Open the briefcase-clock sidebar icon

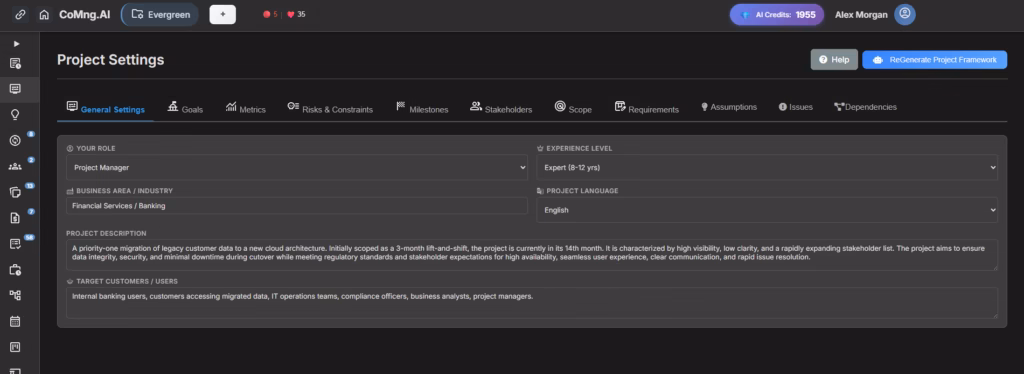pyautogui.click(x=15, y=270)
